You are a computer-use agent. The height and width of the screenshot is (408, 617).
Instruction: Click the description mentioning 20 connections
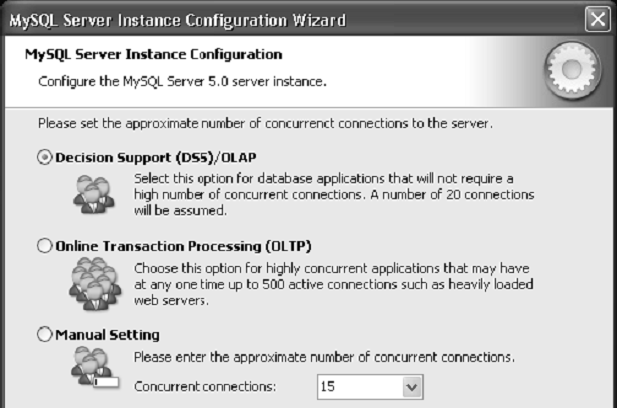(x=334, y=194)
